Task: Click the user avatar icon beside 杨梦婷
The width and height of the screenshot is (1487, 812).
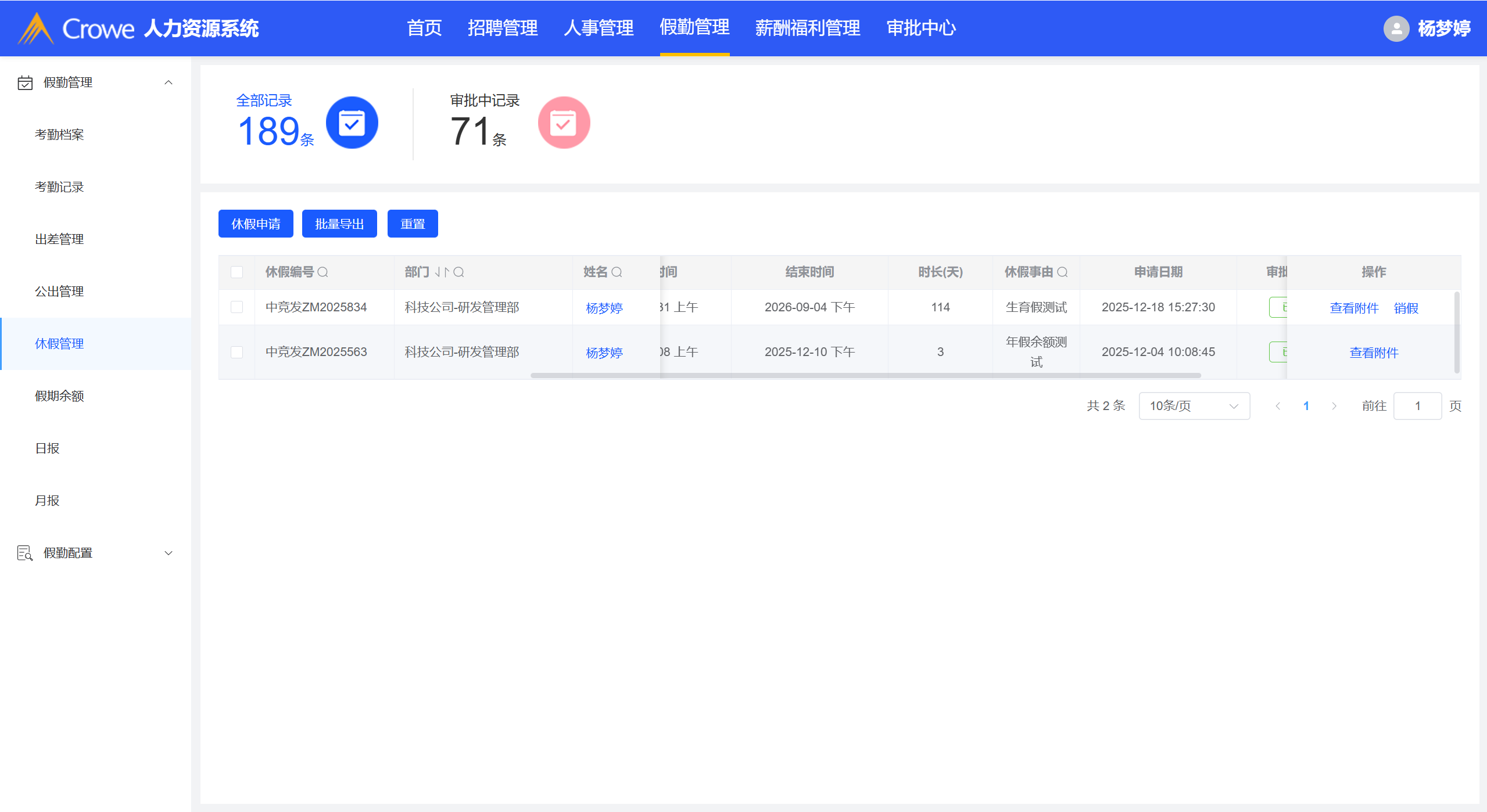Action: [1396, 28]
